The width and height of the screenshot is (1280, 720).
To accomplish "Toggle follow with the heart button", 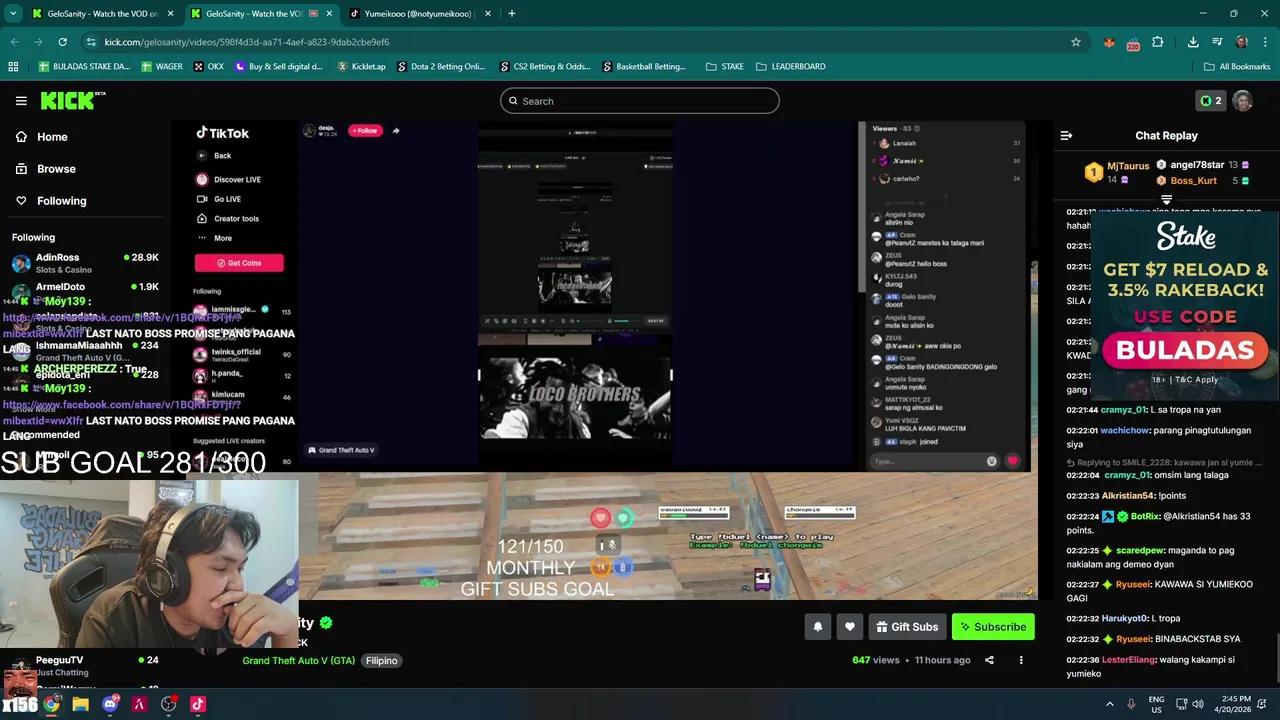I will tap(850, 627).
